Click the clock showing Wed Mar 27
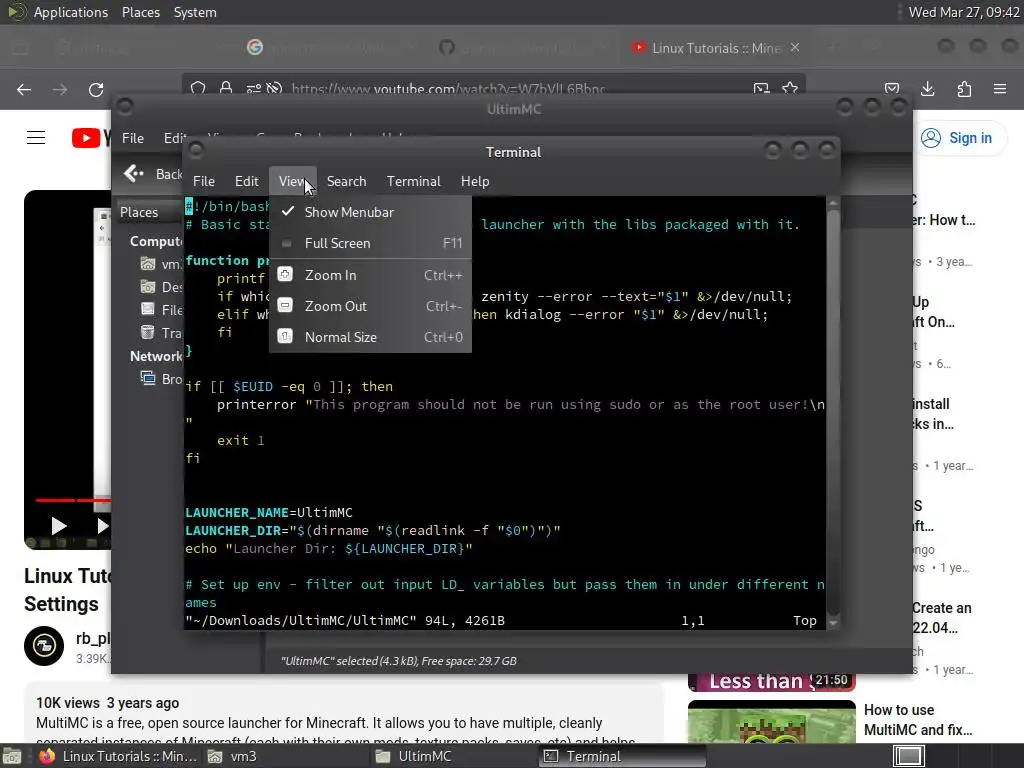This screenshot has height=768, width=1024. 964,12
